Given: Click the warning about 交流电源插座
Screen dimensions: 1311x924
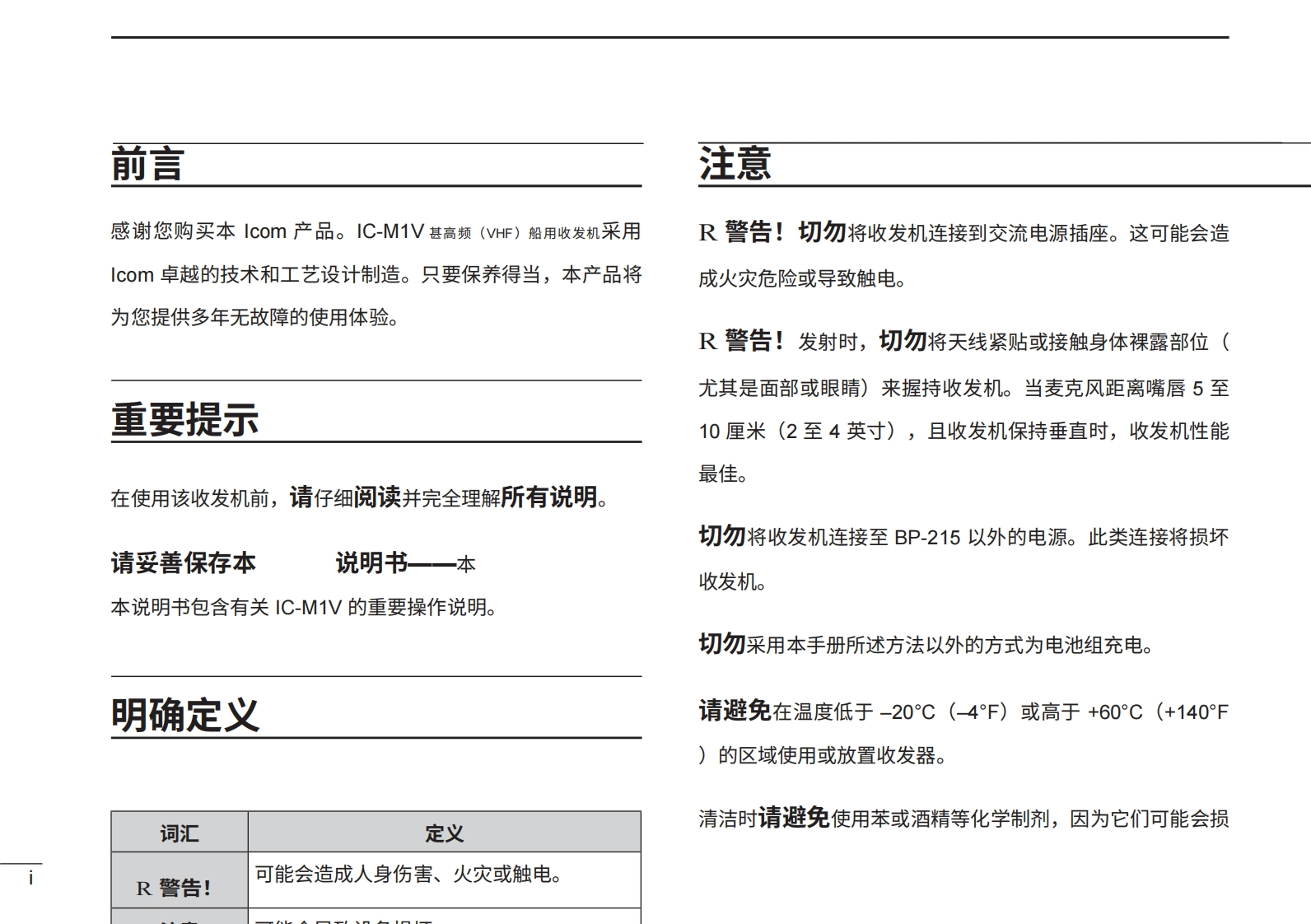Looking at the screenshot, I should tap(963, 234).
